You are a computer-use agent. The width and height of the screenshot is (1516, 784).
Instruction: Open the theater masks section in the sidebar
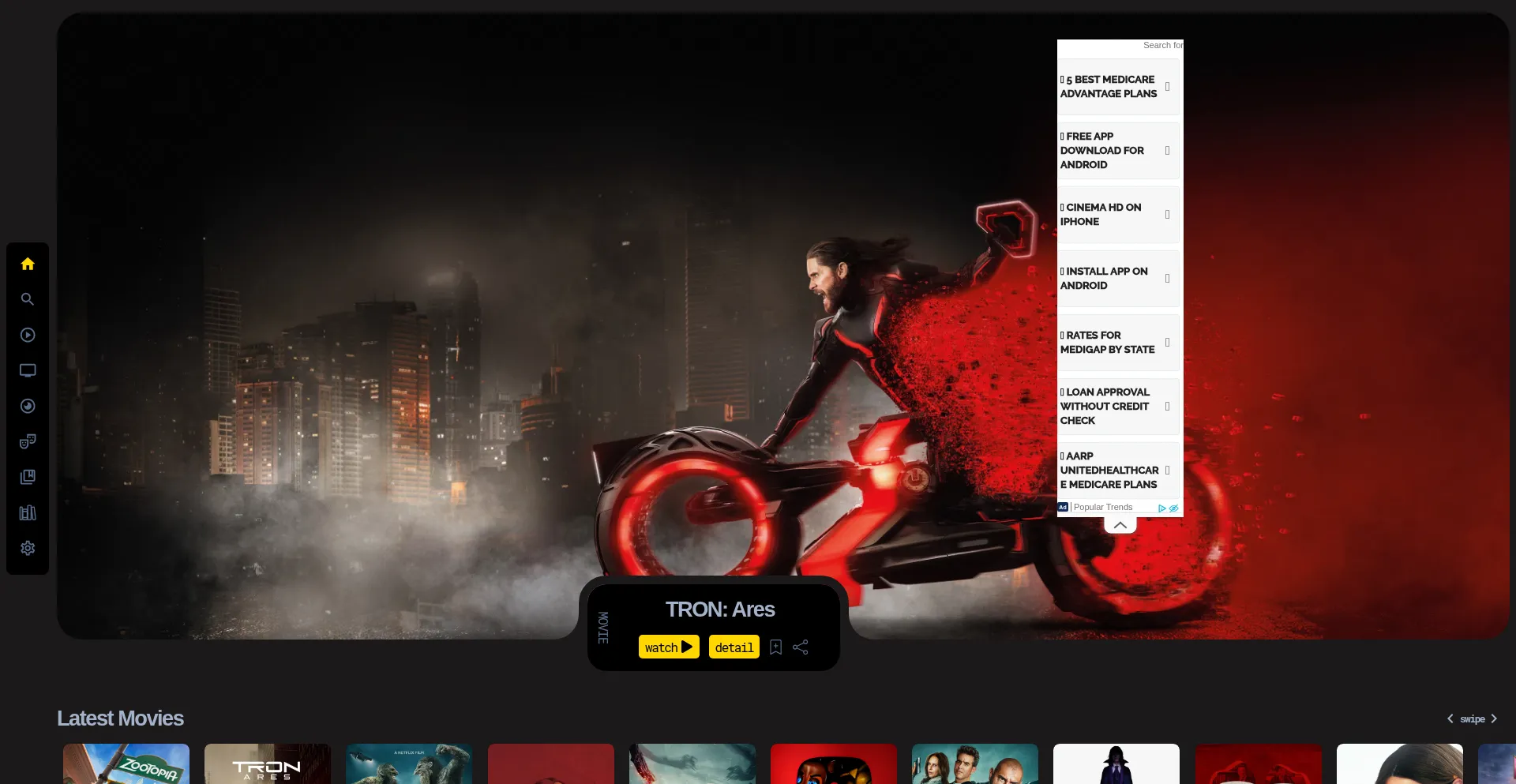[x=28, y=441]
